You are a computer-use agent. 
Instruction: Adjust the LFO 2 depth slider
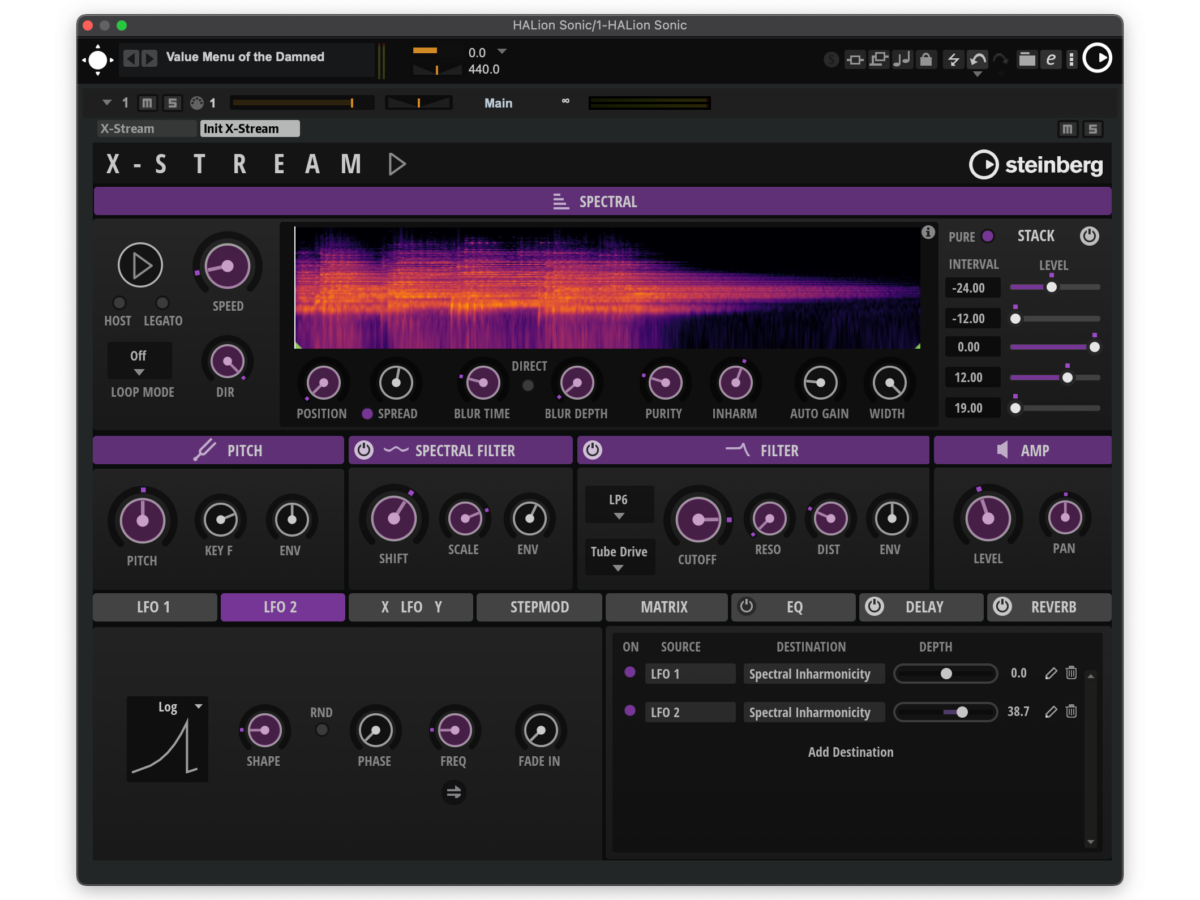961,712
